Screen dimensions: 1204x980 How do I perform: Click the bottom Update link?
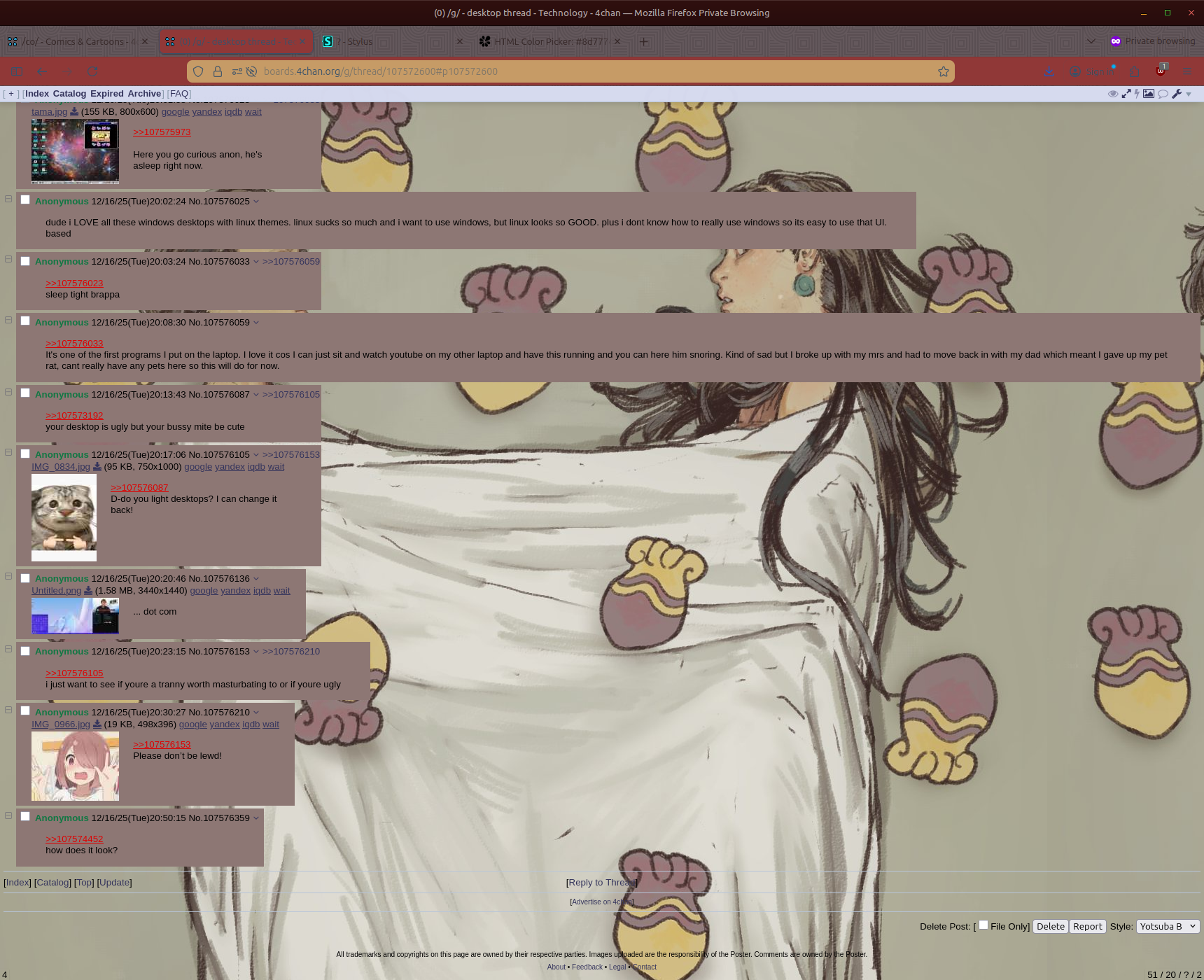pyautogui.click(x=115, y=883)
